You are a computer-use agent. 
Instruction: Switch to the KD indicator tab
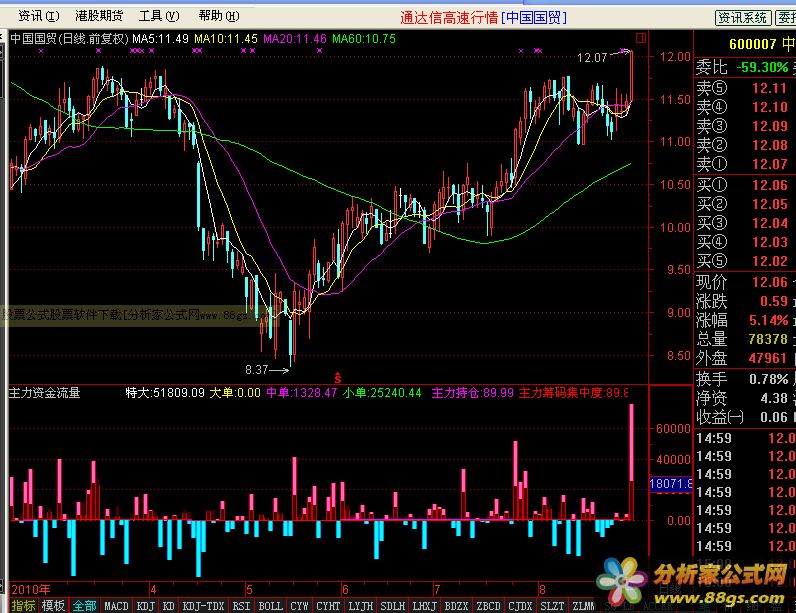click(x=169, y=606)
